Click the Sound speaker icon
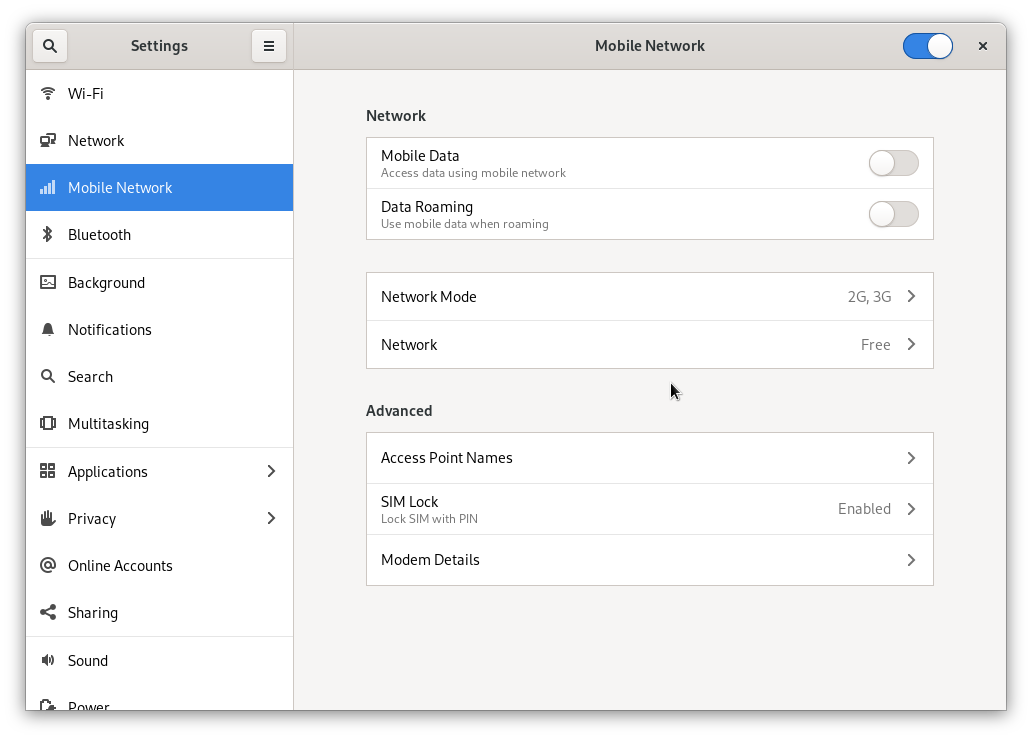Image resolution: width=1032 pixels, height=739 pixels. pyautogui.click(x=47, y=661)
